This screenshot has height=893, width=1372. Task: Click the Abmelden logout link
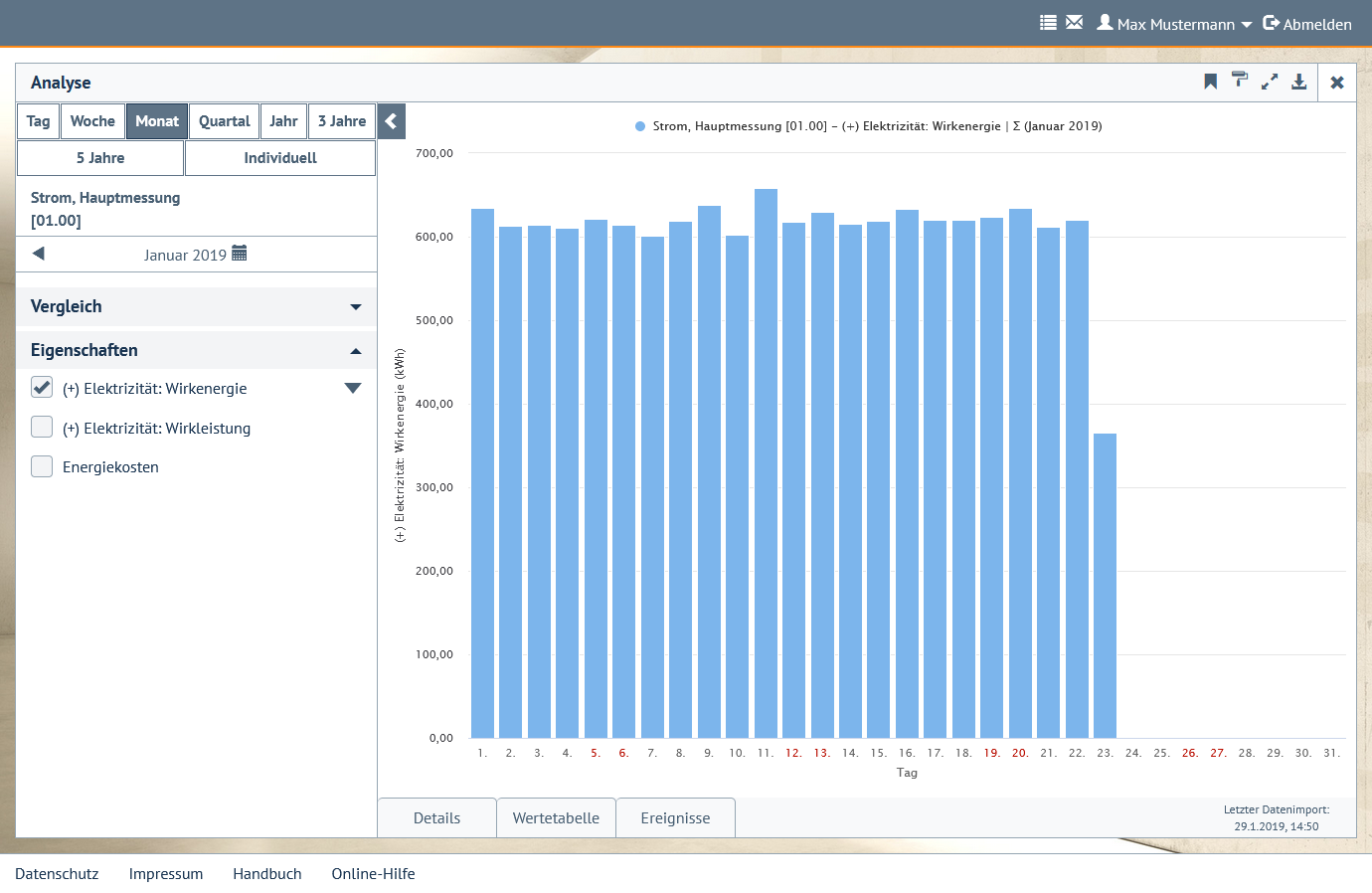click(x=1306, y=24)
